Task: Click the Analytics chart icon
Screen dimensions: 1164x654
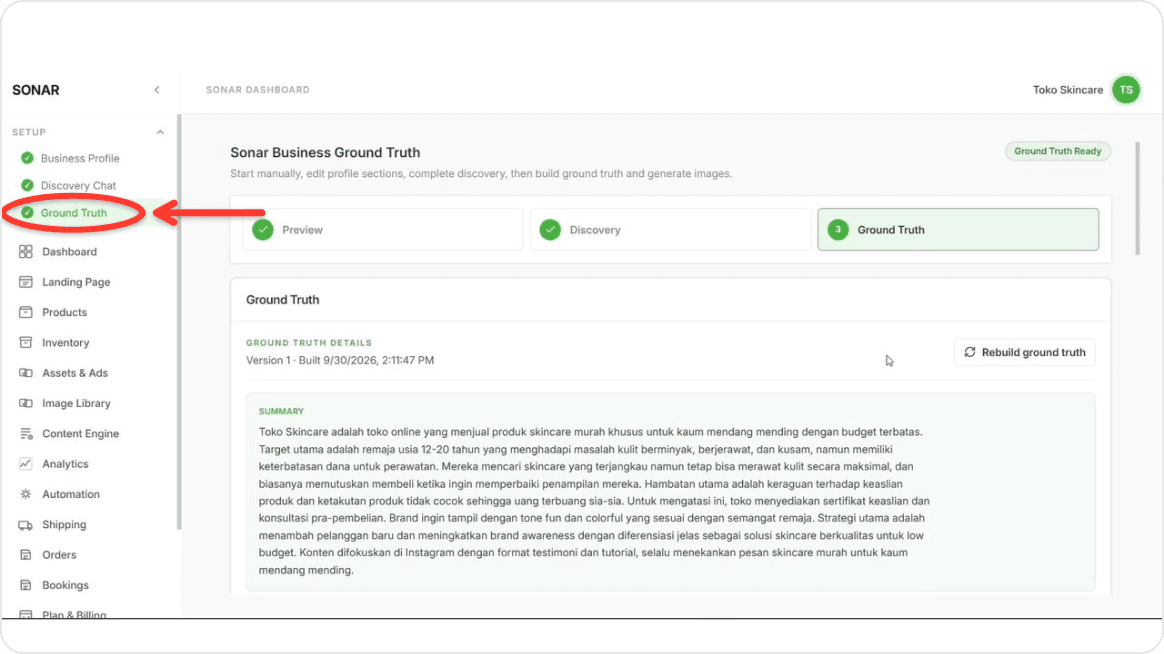Action: point(26,464)
